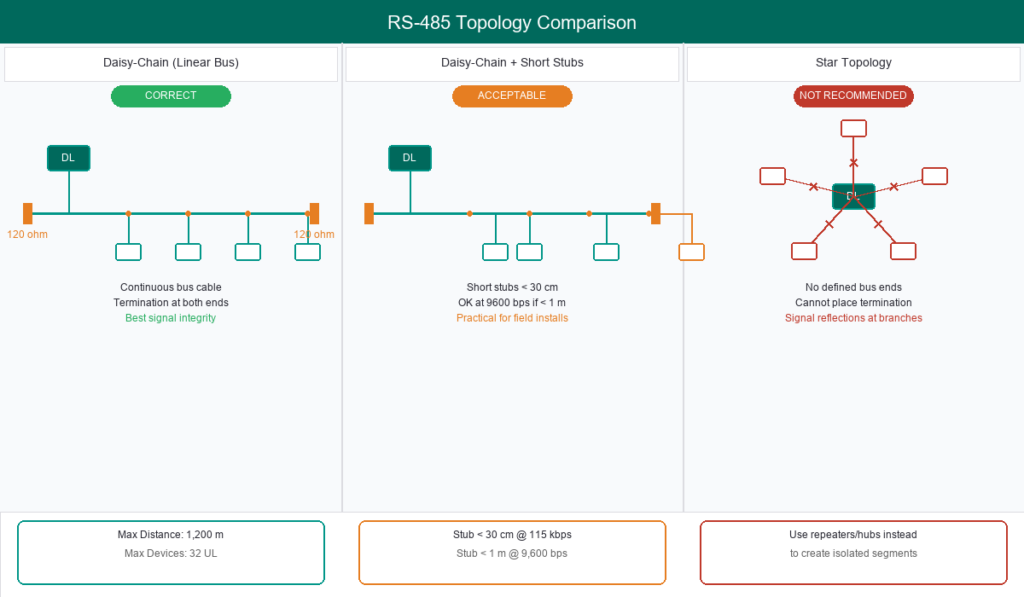
Task: Click the 'No defined bus ends' text
Action: point(854,287)
